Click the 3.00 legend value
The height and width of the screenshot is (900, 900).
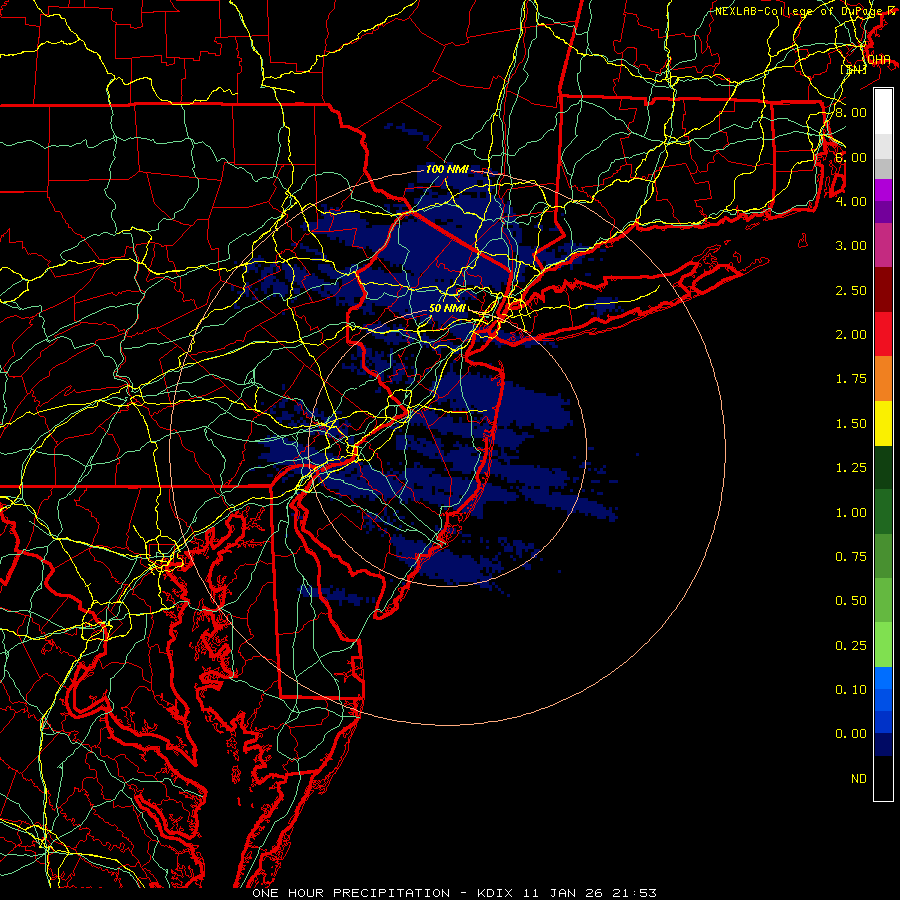tap(851, 246)
